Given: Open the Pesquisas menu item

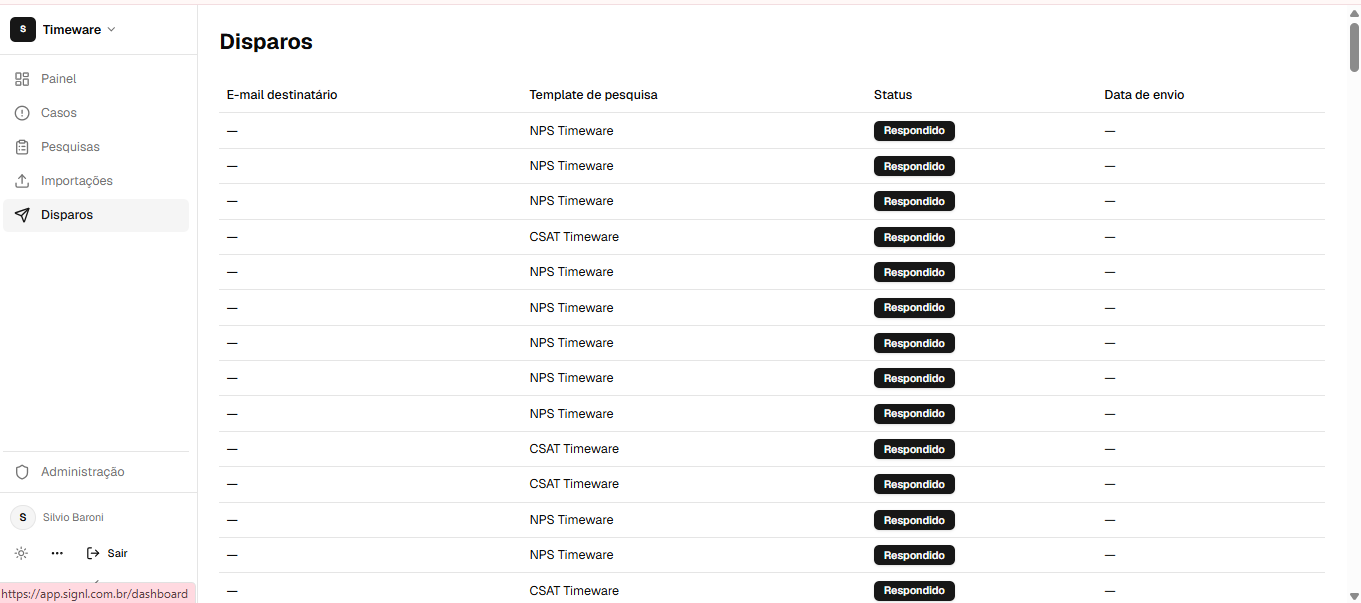Looking at the screenshot, I should click(x=96, y=147).
